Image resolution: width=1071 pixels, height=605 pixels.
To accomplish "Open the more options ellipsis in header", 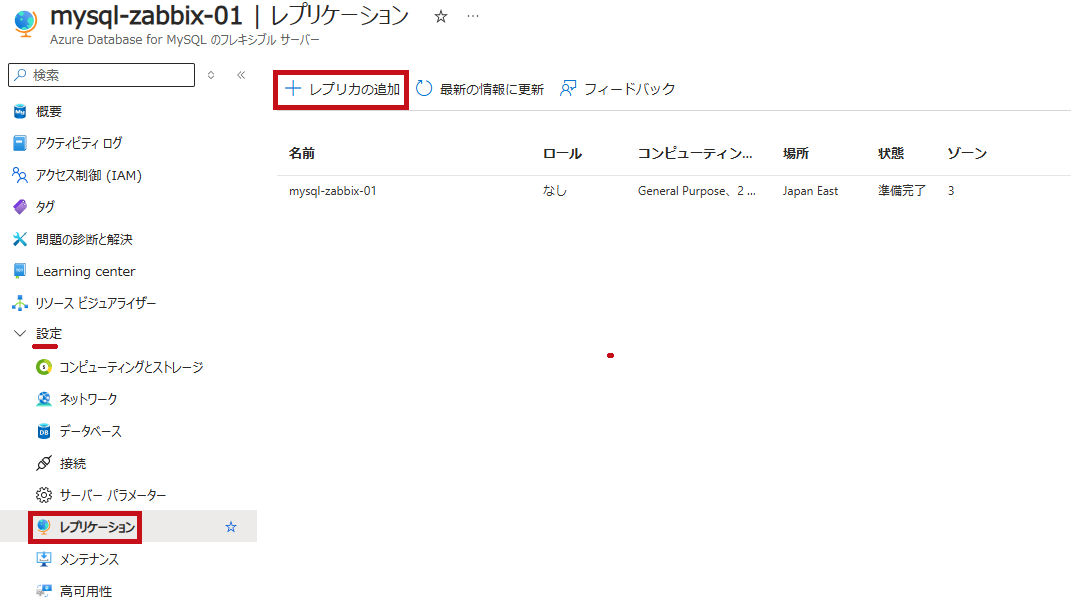I will pyautogui.click(x=473, y=16).
